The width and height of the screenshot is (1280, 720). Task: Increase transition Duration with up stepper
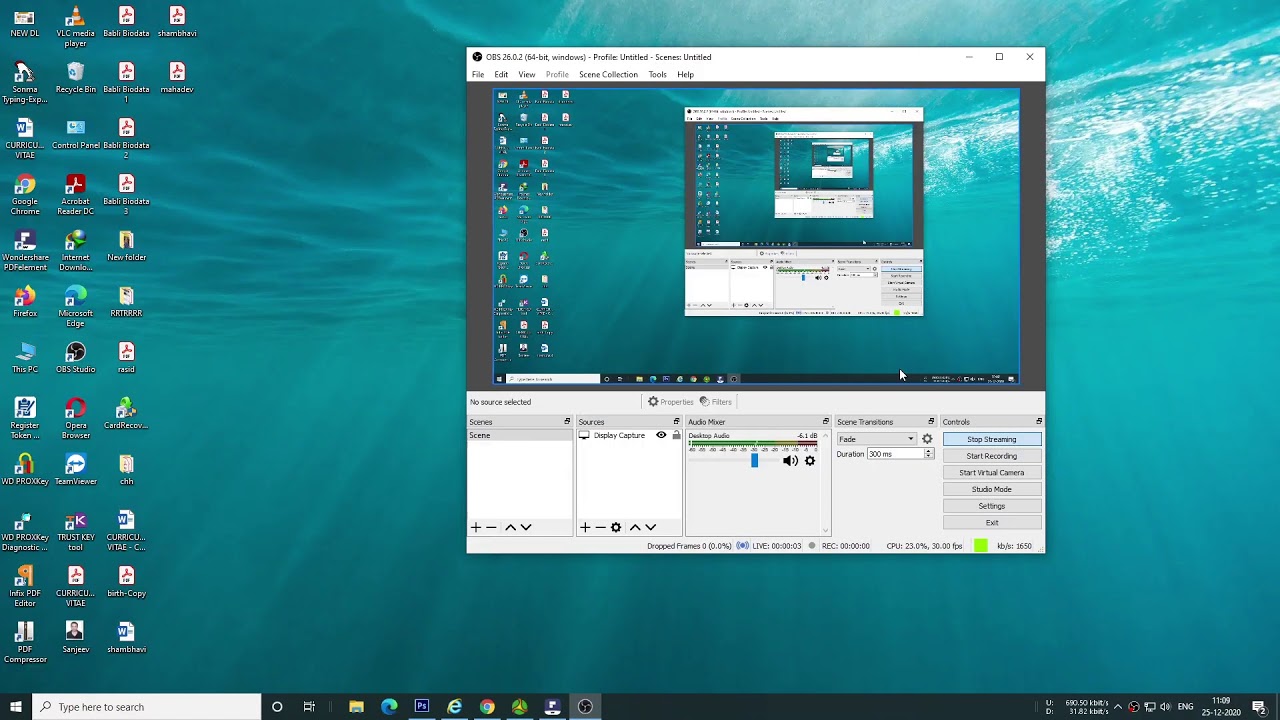point(929,451)
